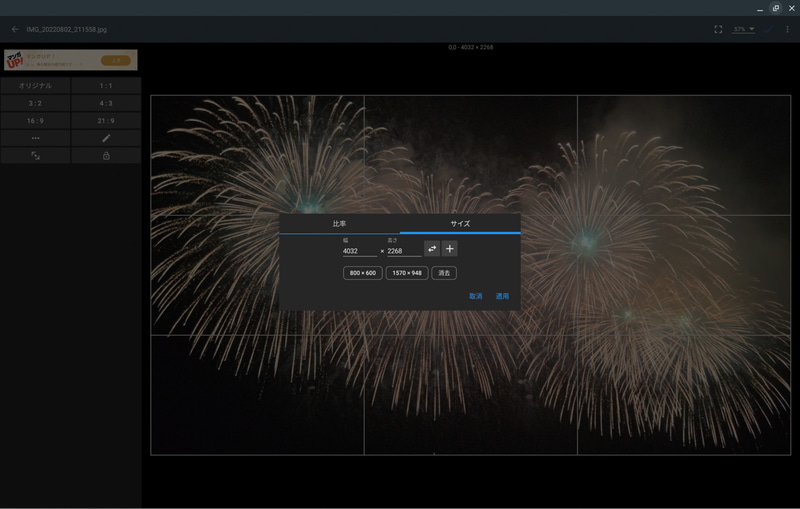Select the 1:1 aspect ratio
800x509 pixels.
(x=106, y=86)
